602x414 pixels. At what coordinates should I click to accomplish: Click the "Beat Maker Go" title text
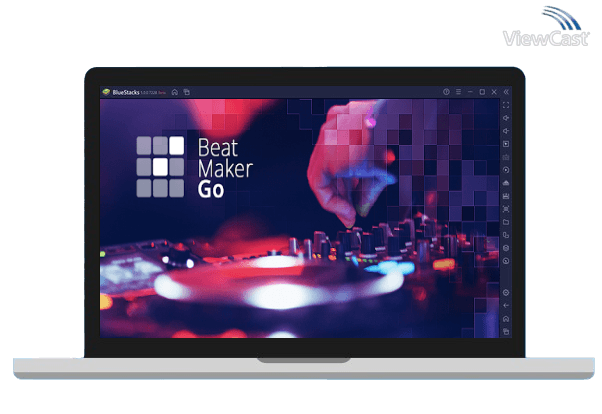click(x=225, y=168)
